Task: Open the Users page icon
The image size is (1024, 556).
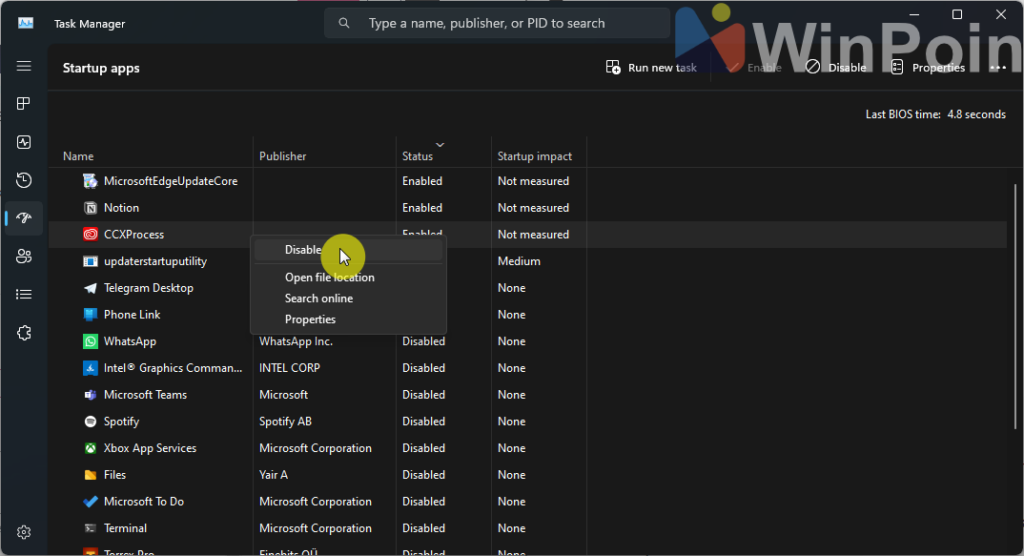Action: click(24, 256)
